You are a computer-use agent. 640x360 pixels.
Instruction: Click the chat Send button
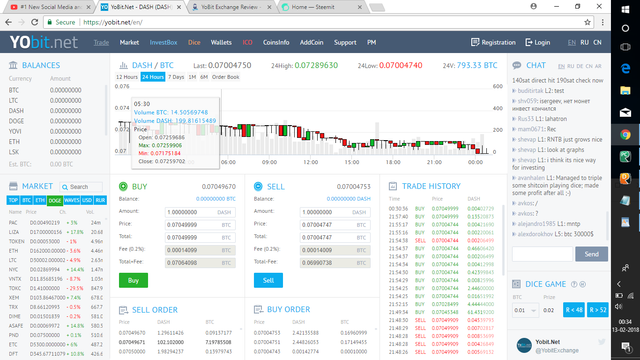pos(591,254)
